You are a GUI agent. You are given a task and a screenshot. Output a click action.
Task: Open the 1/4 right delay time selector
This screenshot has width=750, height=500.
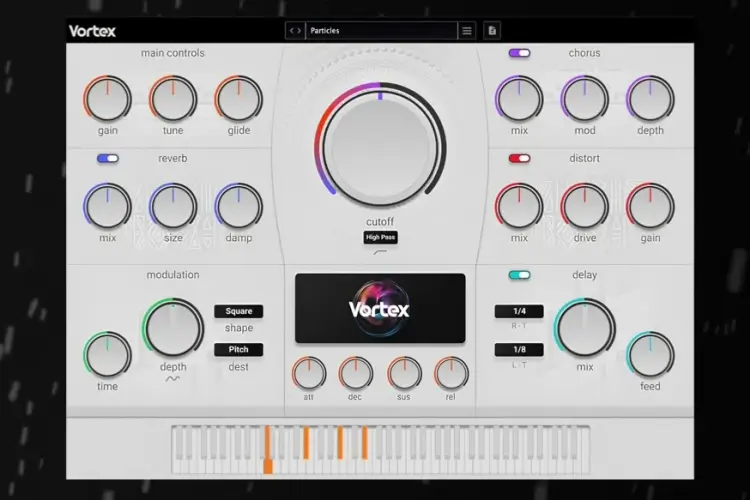[x=519, y=311]
